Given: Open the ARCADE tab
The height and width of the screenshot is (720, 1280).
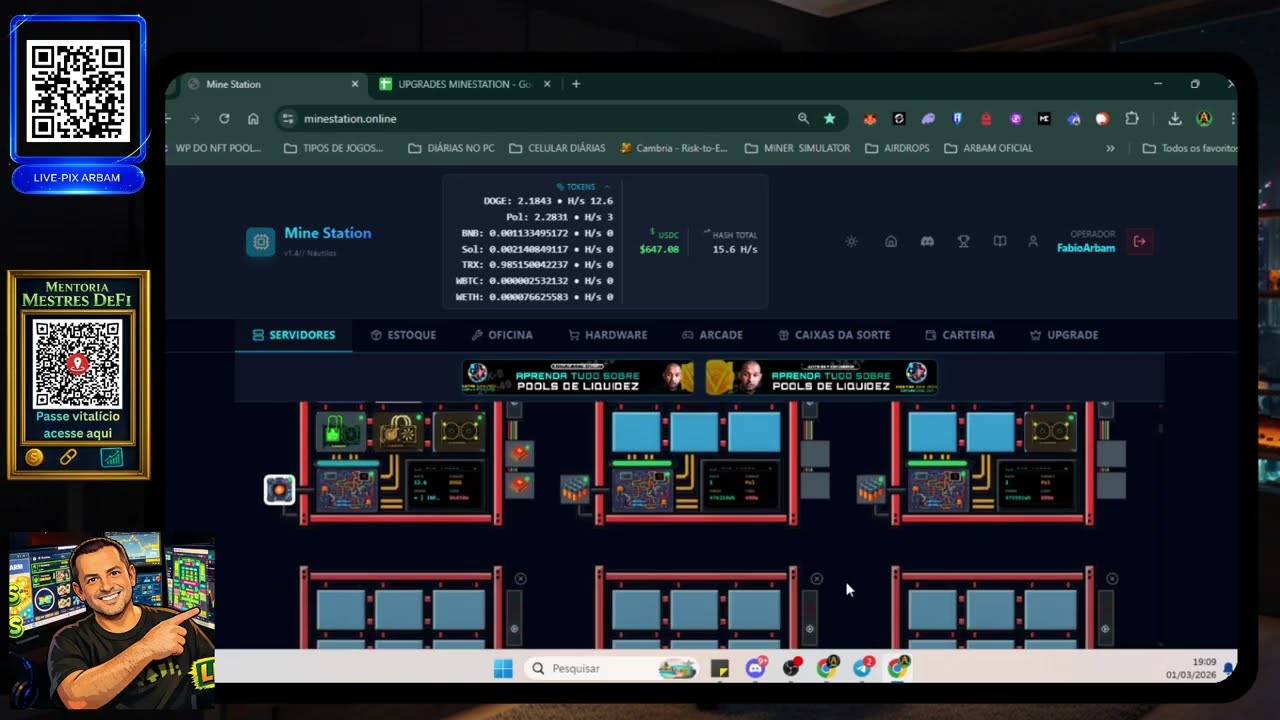Looking at the screenshot, I should click(712, 335).
